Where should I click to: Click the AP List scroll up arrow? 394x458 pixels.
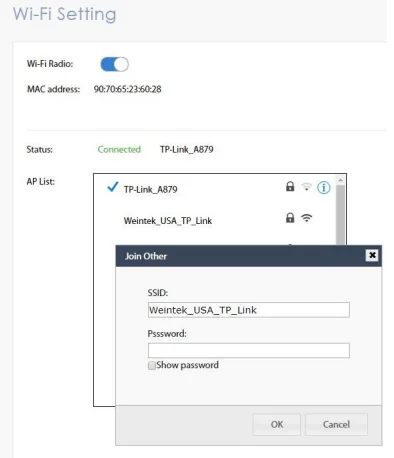coord(340,180)
